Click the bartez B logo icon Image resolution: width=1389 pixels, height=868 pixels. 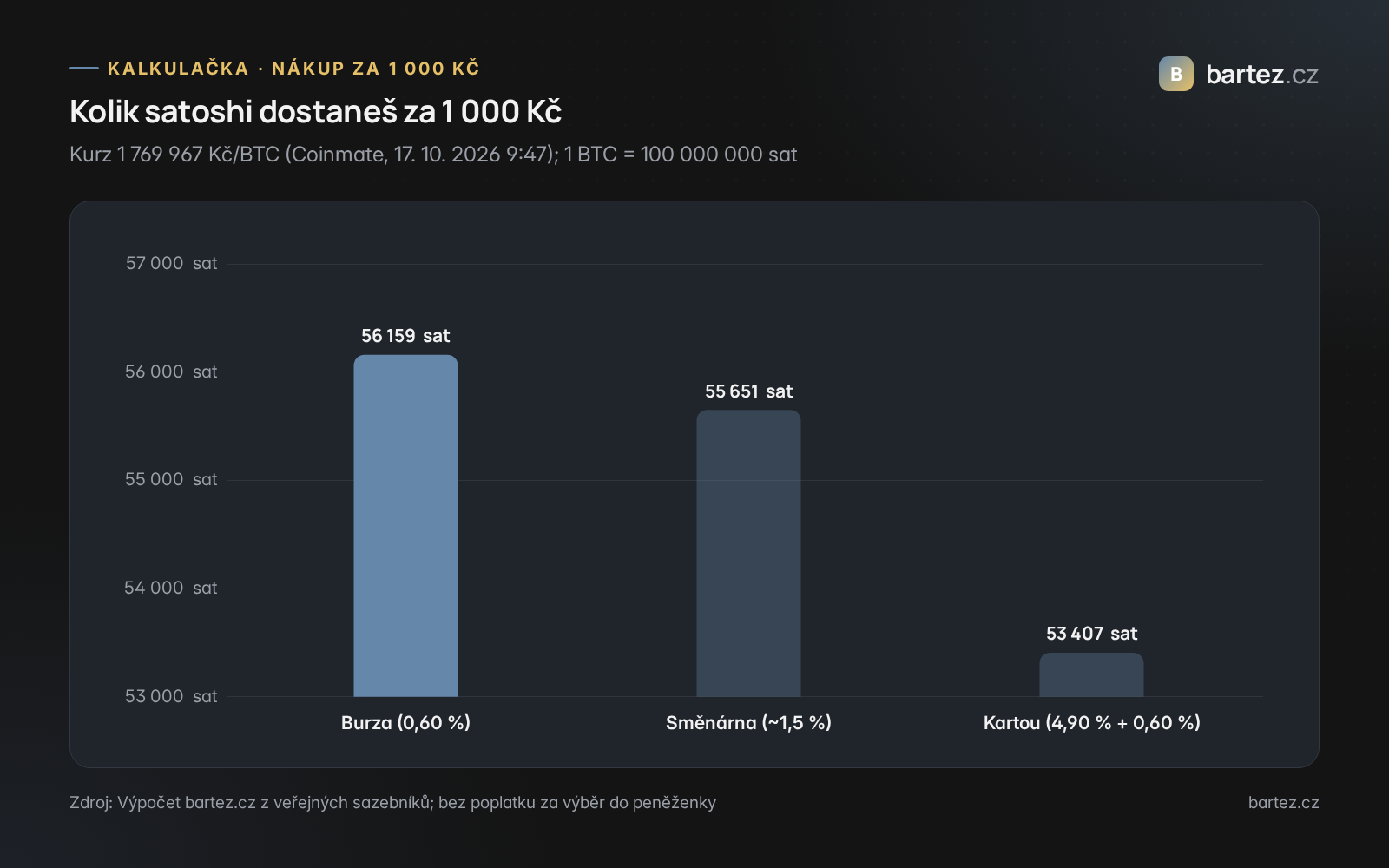[1175, 74]
